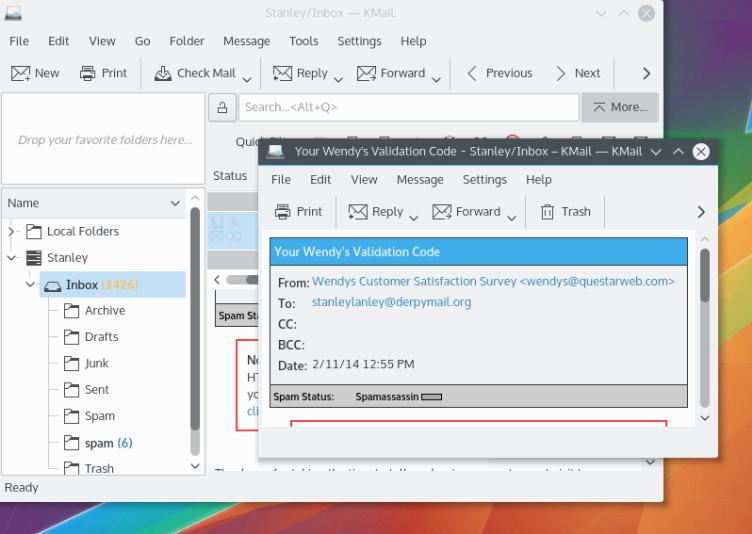
Task: Open the Folder menu
Action: pos(187,41)
